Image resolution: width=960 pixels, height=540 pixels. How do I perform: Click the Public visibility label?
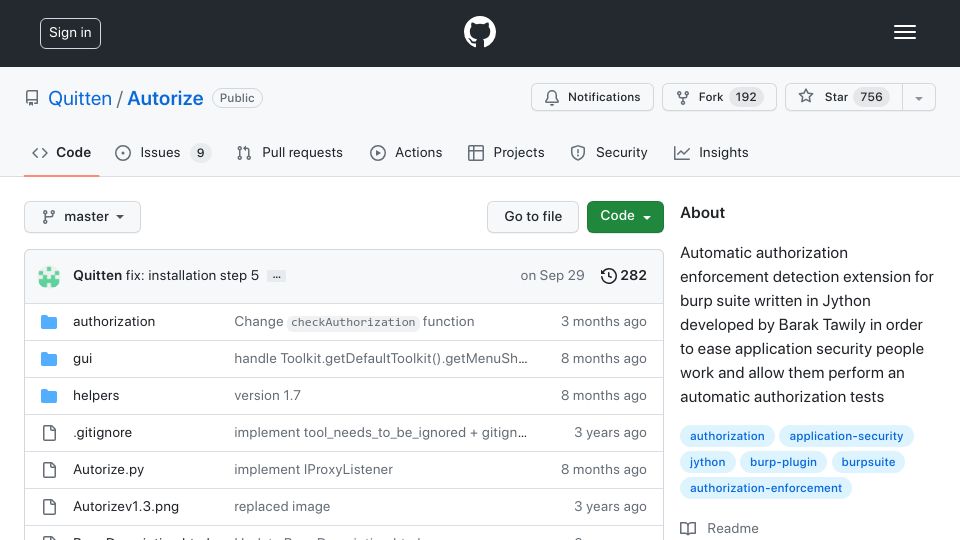tap(237, 98)
